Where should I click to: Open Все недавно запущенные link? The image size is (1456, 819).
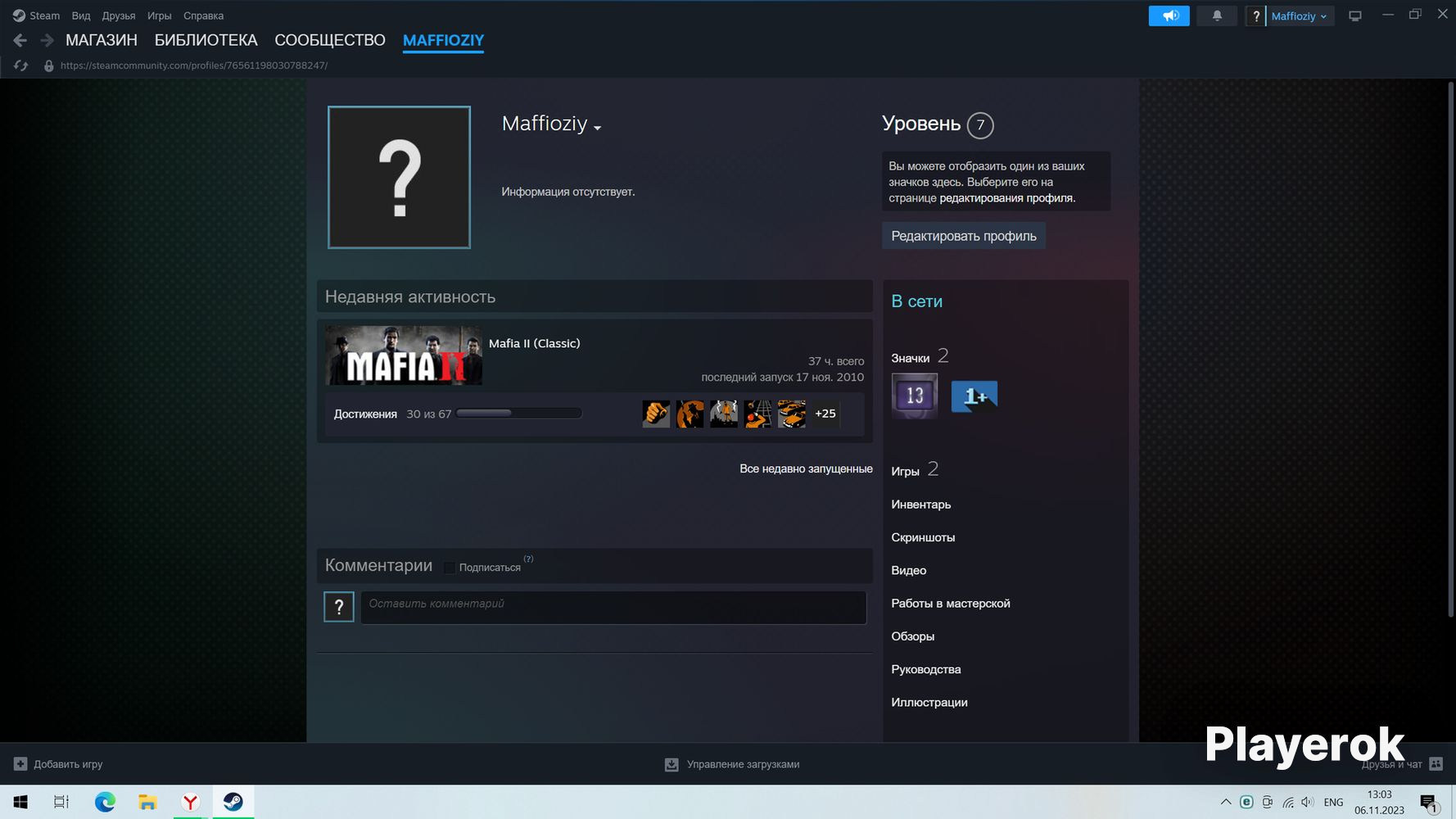[806, 468]
